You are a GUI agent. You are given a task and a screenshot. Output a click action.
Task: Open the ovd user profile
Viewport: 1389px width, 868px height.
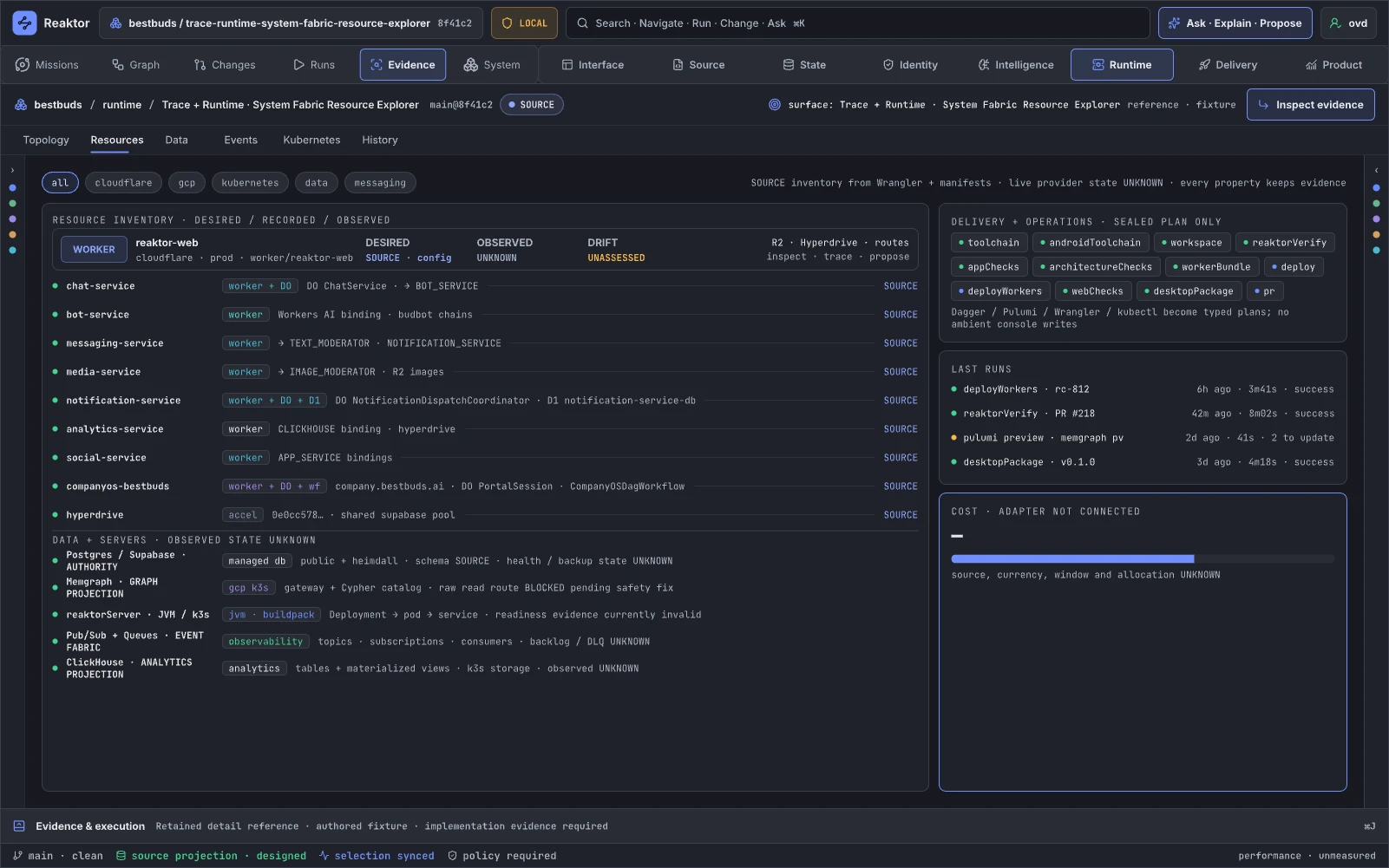click(x=1348, y=23)
